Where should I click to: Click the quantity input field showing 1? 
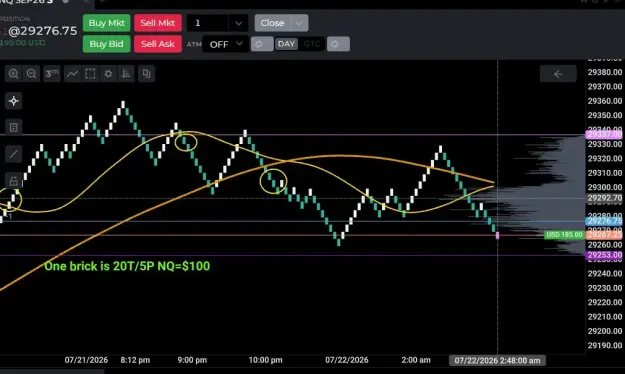(x=208, y=23)
